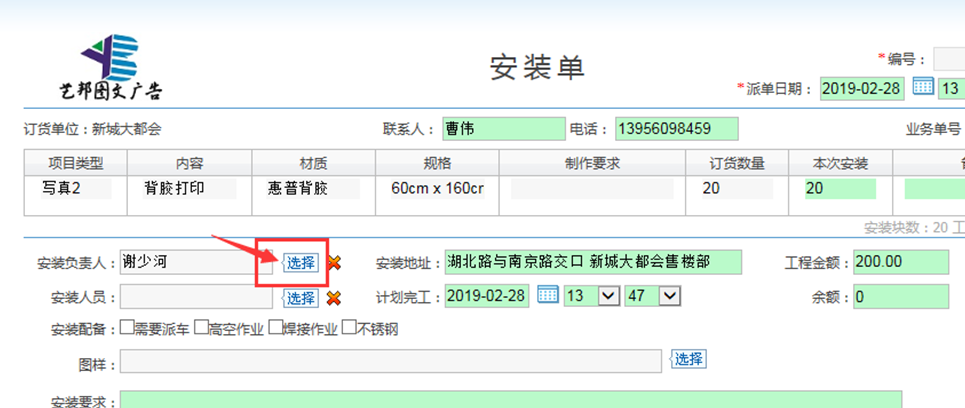Viewport: 965px width, 408px height.
Task: Click the 选择 button beside 图样 field
Action: point(688,359)
